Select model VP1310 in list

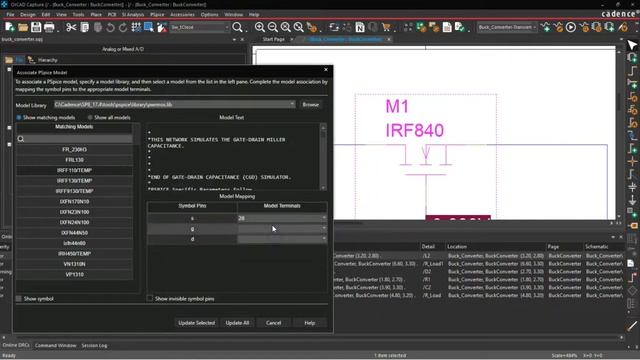pos(74,275)
